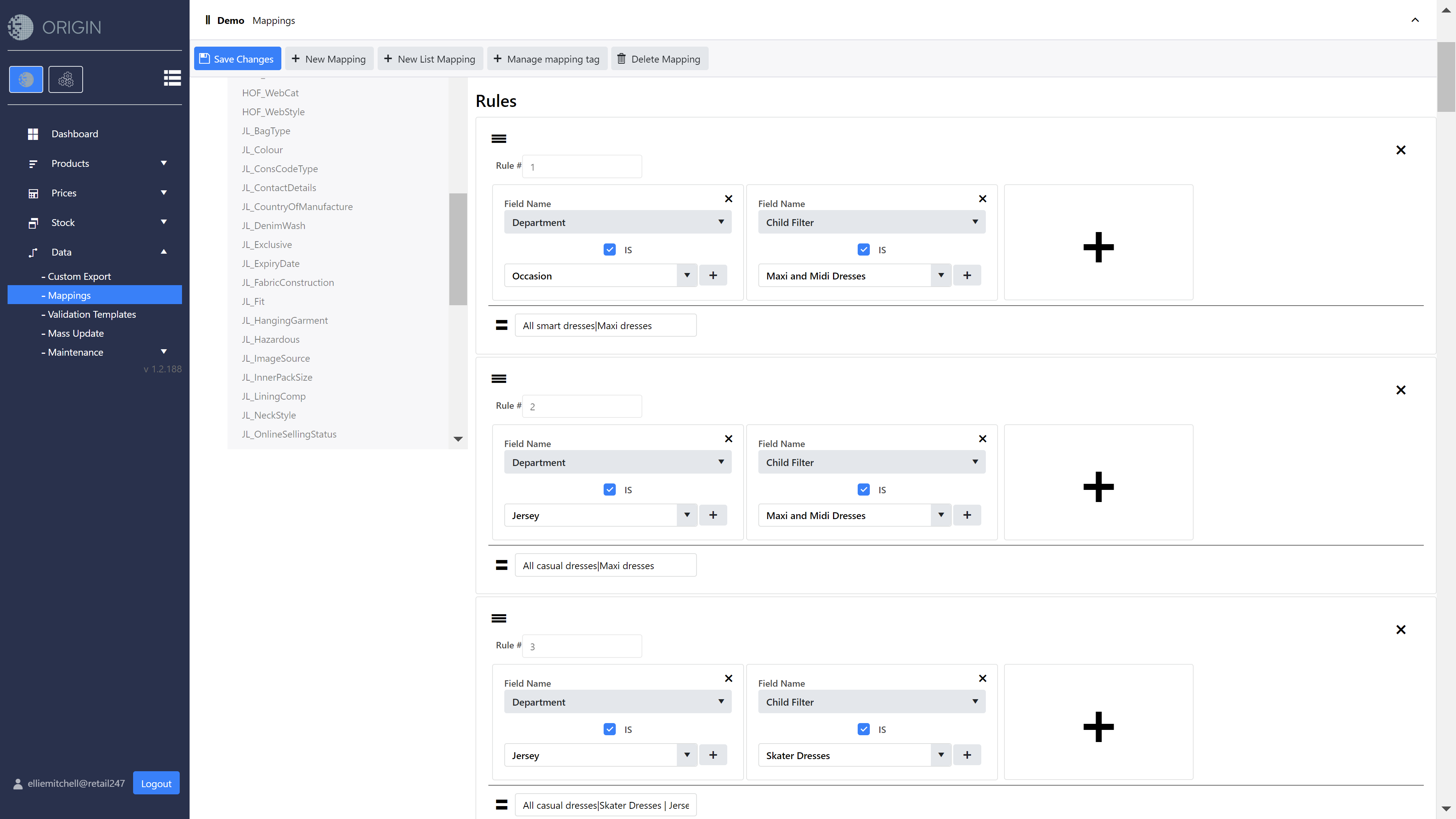Click the mapping list scrollbar thumb
The image size is (1456, 819).
point(458,249)
